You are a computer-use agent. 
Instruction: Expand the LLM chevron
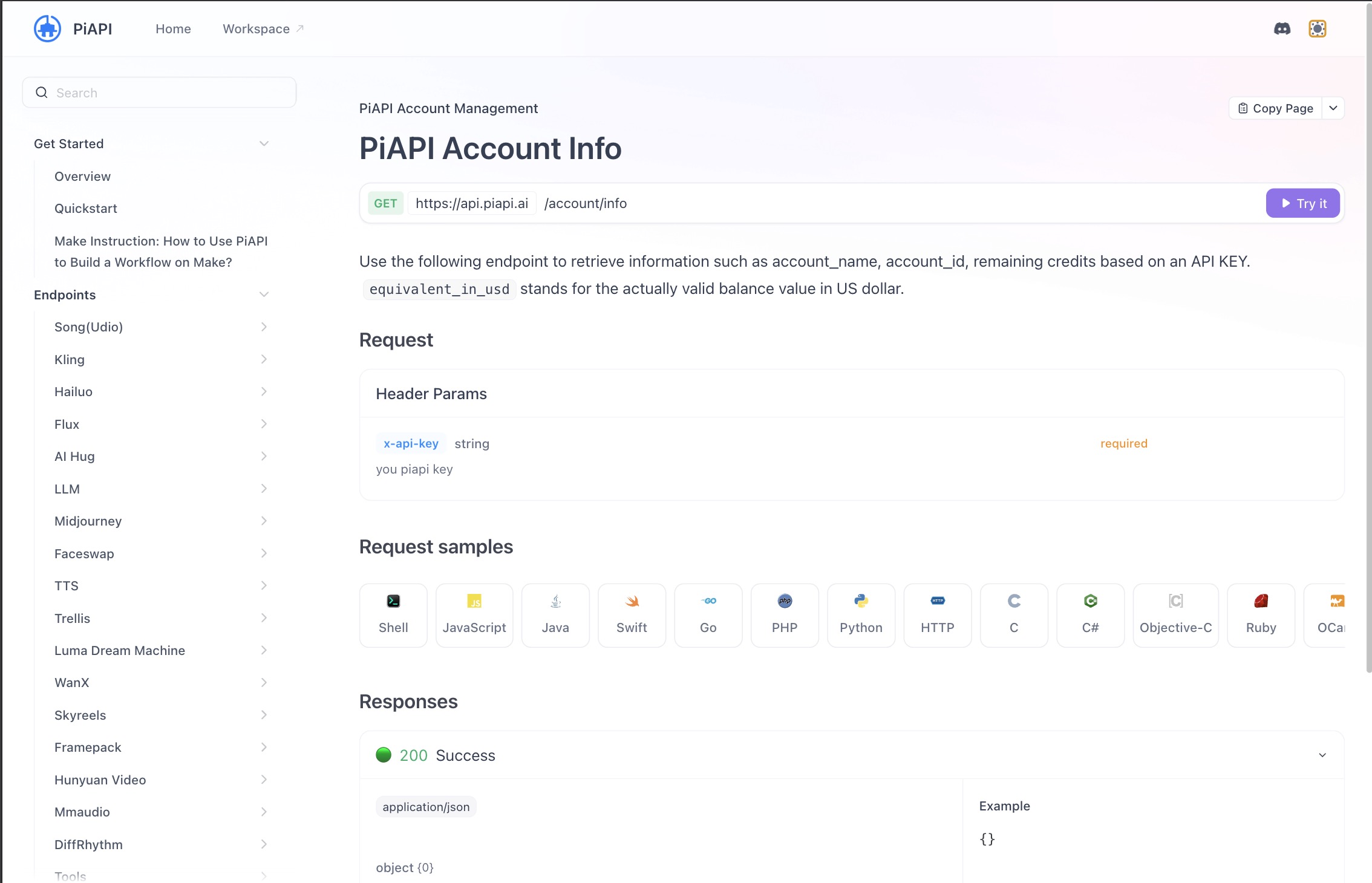coord(264,489)
